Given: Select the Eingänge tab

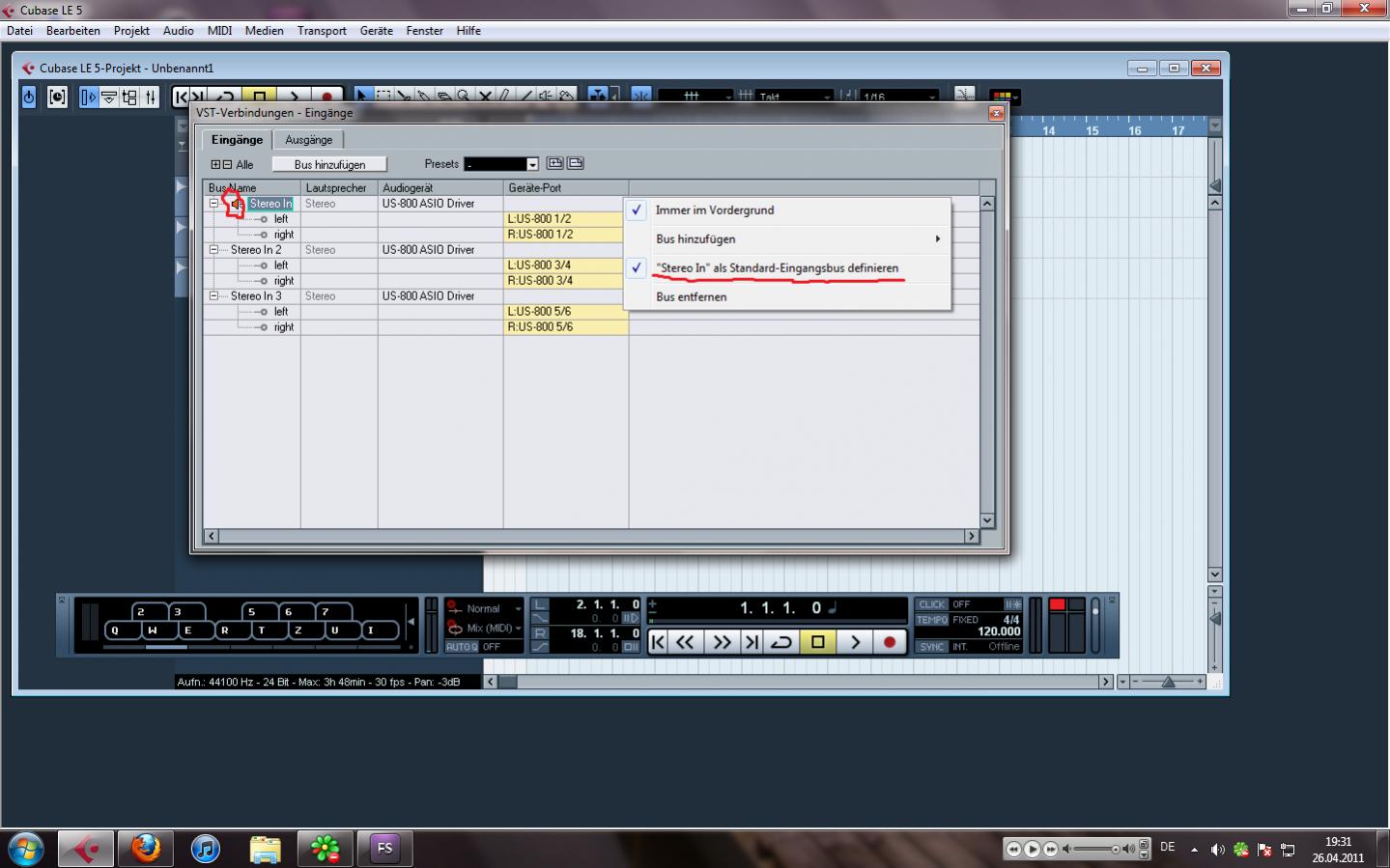Looking at the screenshot, I should click(x=237, y=140).
